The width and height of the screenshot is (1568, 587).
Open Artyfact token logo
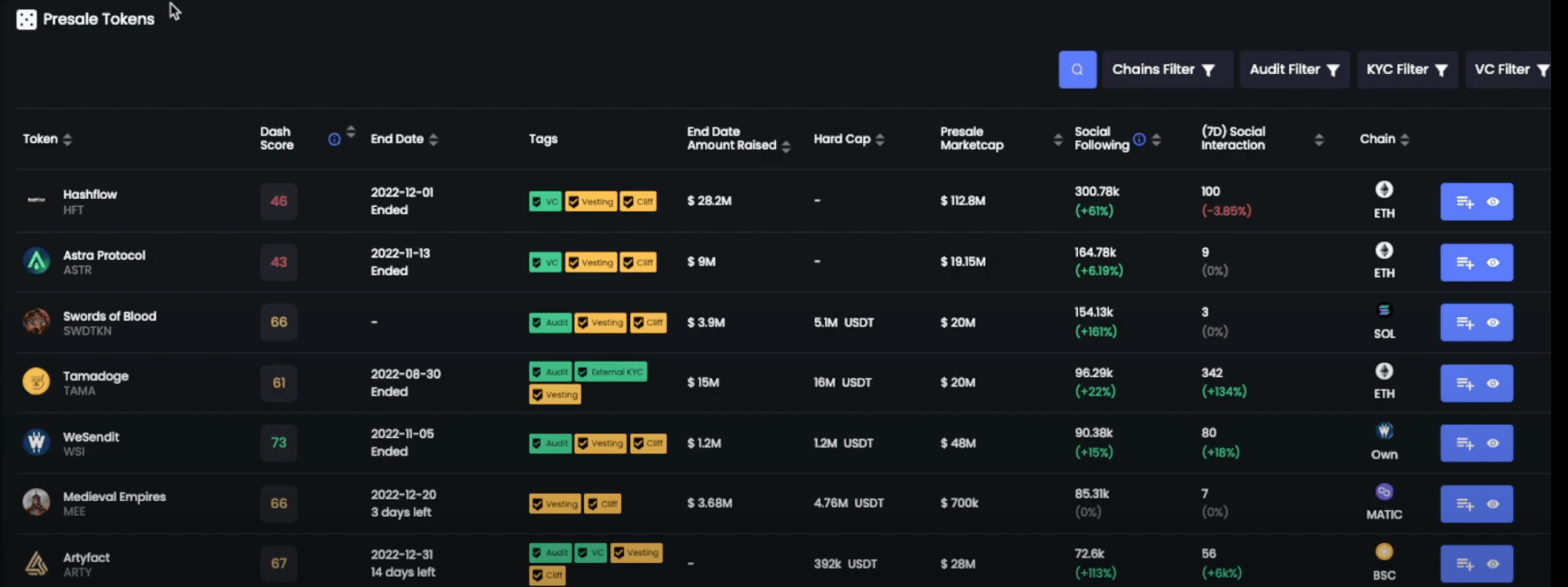click(x=36, y=563)
